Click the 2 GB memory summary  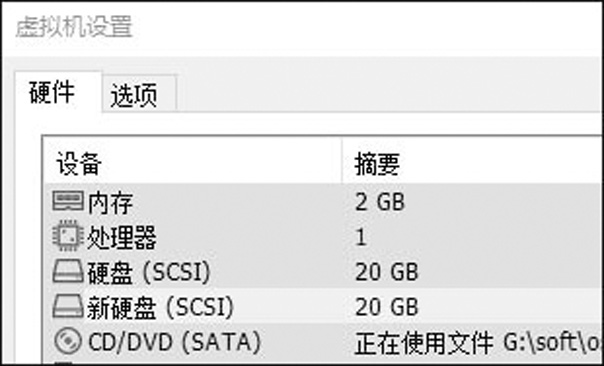pyautogui.click(x=380, y=202)
